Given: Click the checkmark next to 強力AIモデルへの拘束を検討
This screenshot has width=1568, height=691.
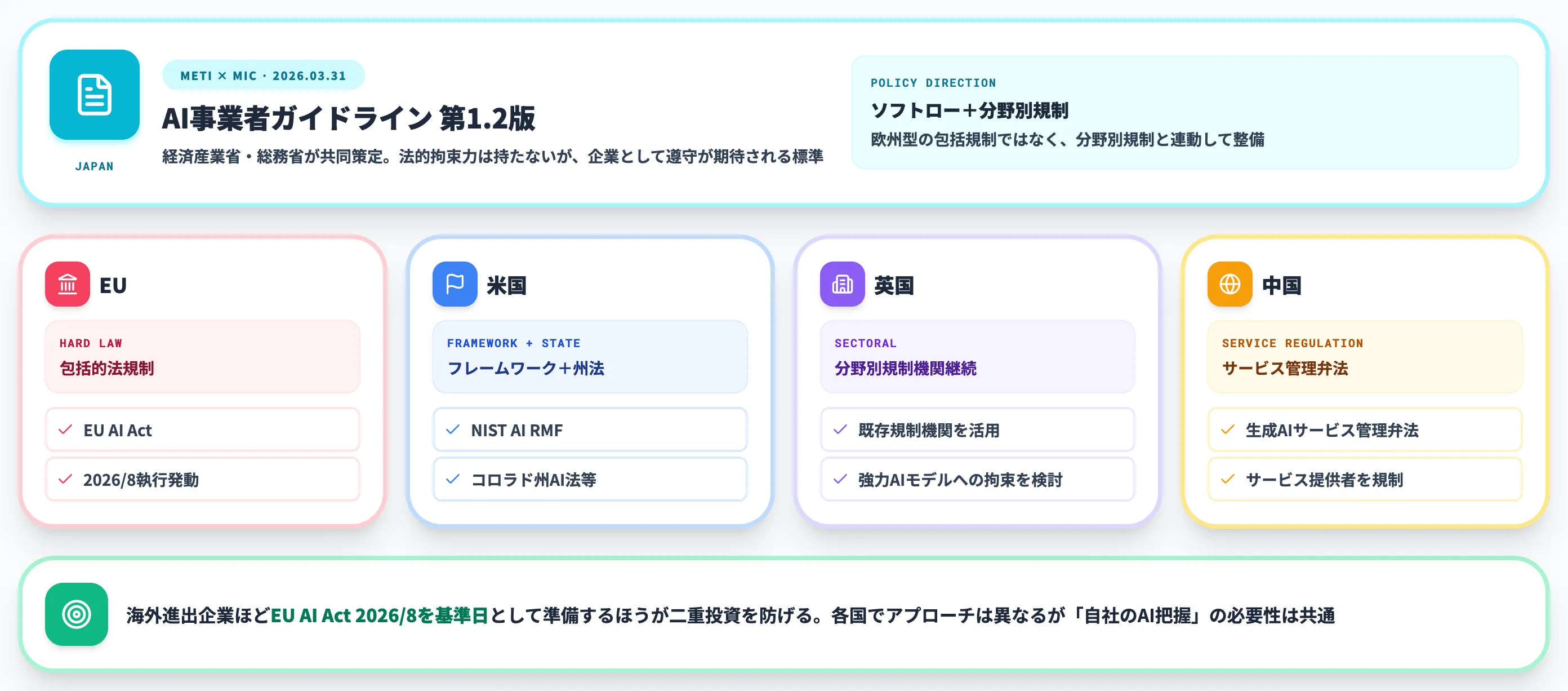Looking at the screenshot, I should point(840,479).
